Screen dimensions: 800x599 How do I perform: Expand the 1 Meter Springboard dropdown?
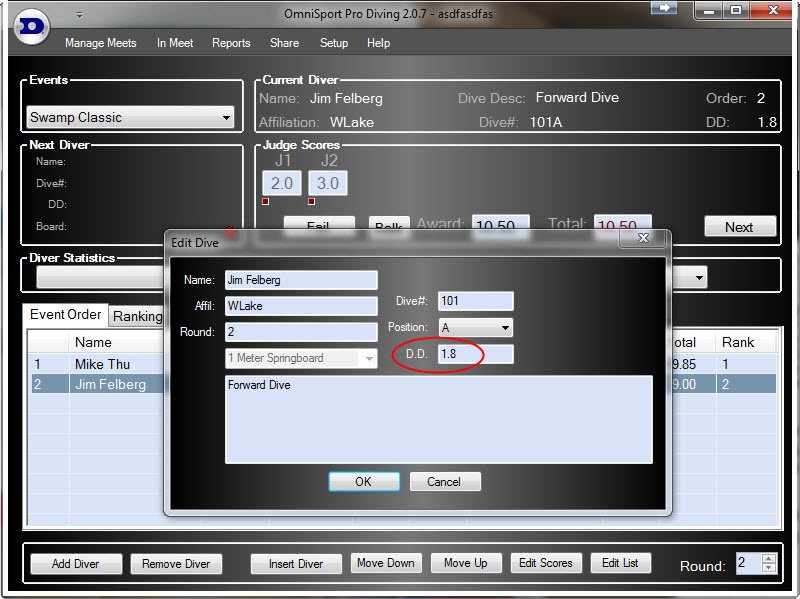(368, 358)
